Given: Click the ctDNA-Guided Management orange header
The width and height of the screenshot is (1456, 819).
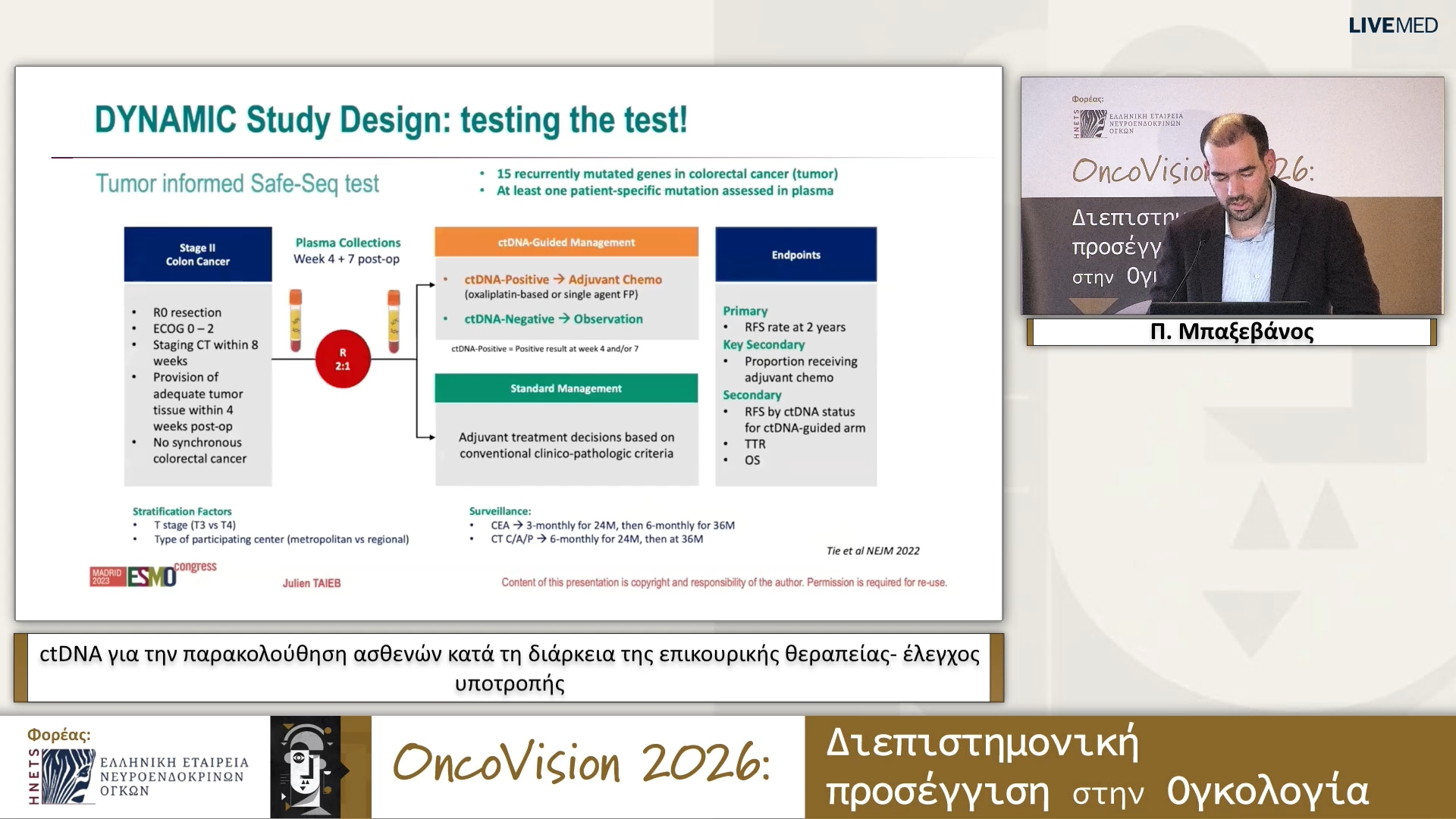Looking at the screenshot, I should point(566,243).
